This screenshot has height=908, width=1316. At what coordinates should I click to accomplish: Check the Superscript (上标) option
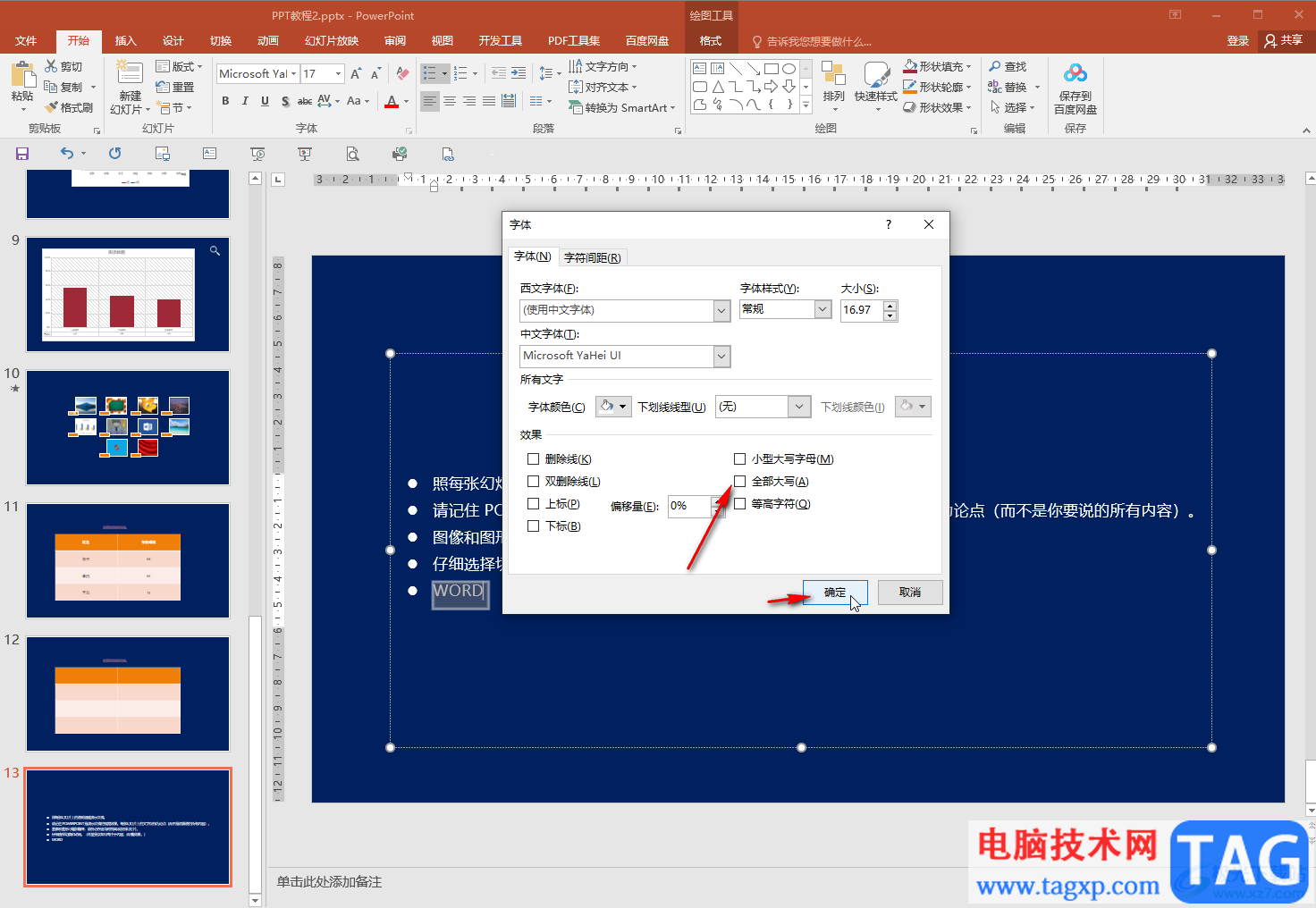pyautogui.click(x=534, y=504)
